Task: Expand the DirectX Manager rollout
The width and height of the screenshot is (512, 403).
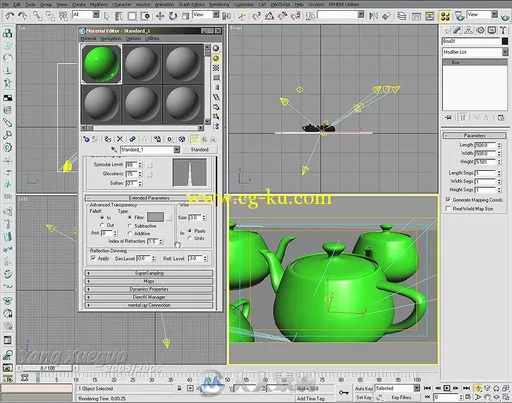Action: pos(149,297)
